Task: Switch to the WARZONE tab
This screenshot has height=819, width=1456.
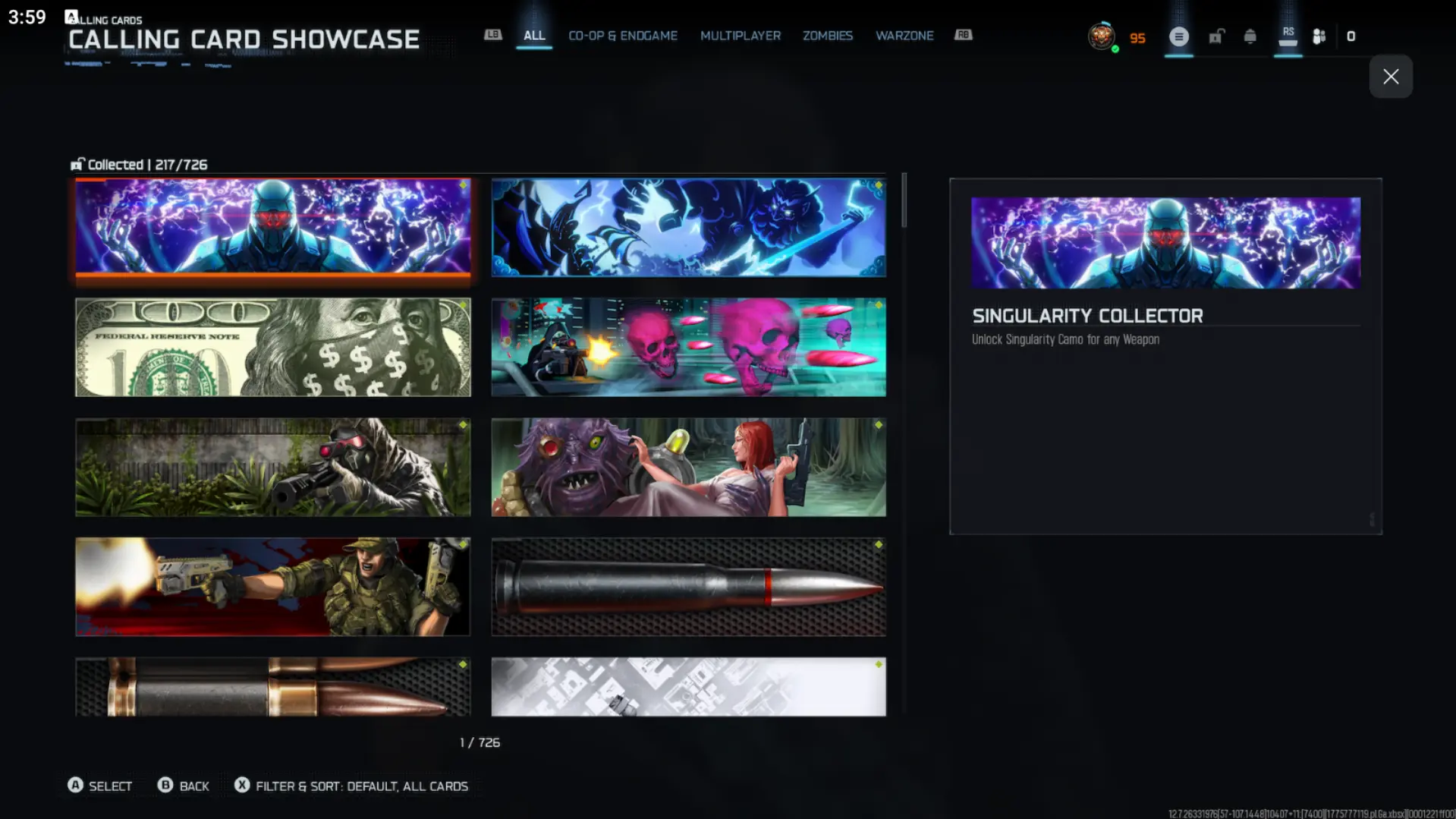Action: point(904,36)
